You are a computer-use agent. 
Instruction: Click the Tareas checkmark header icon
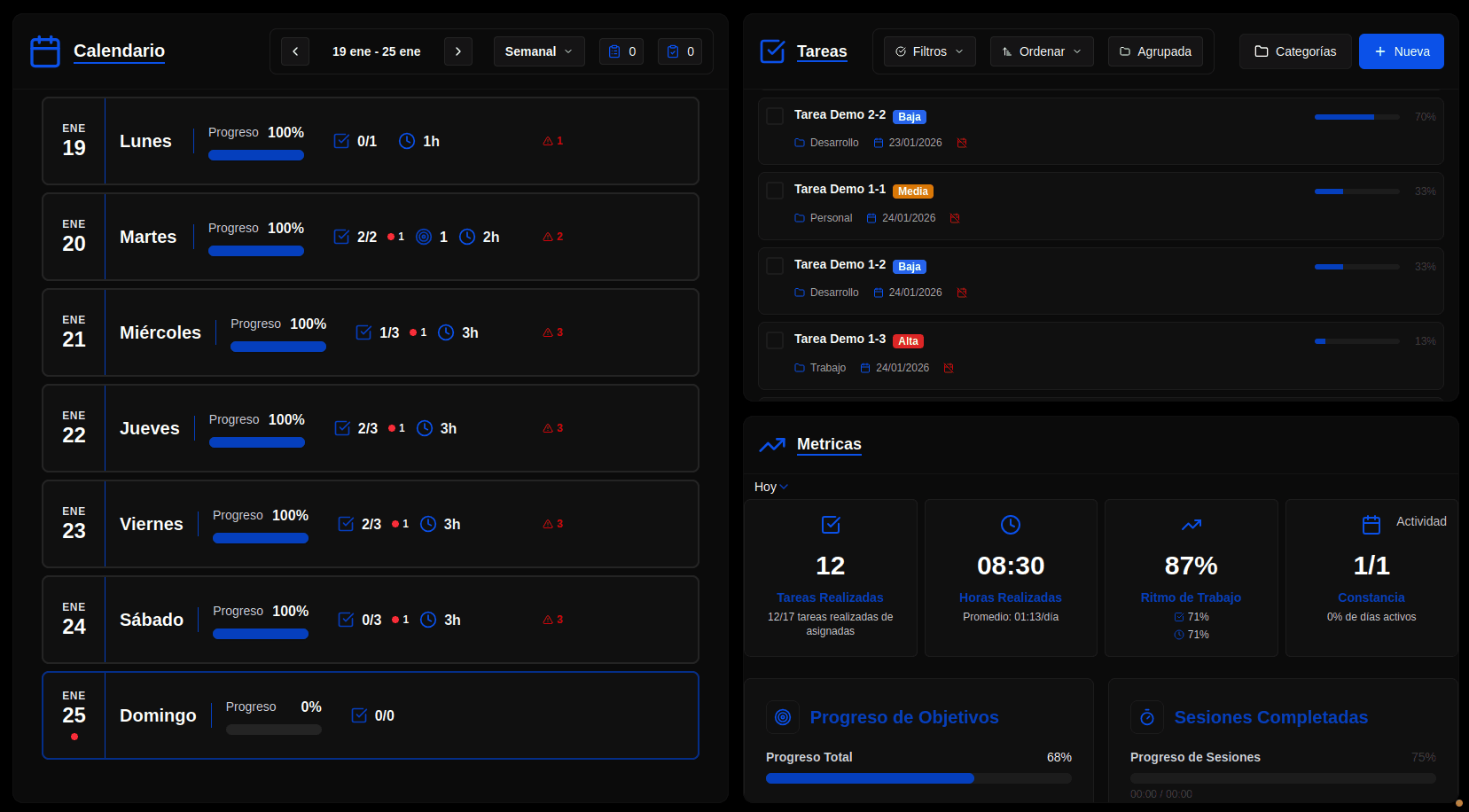tap(772, 51)
